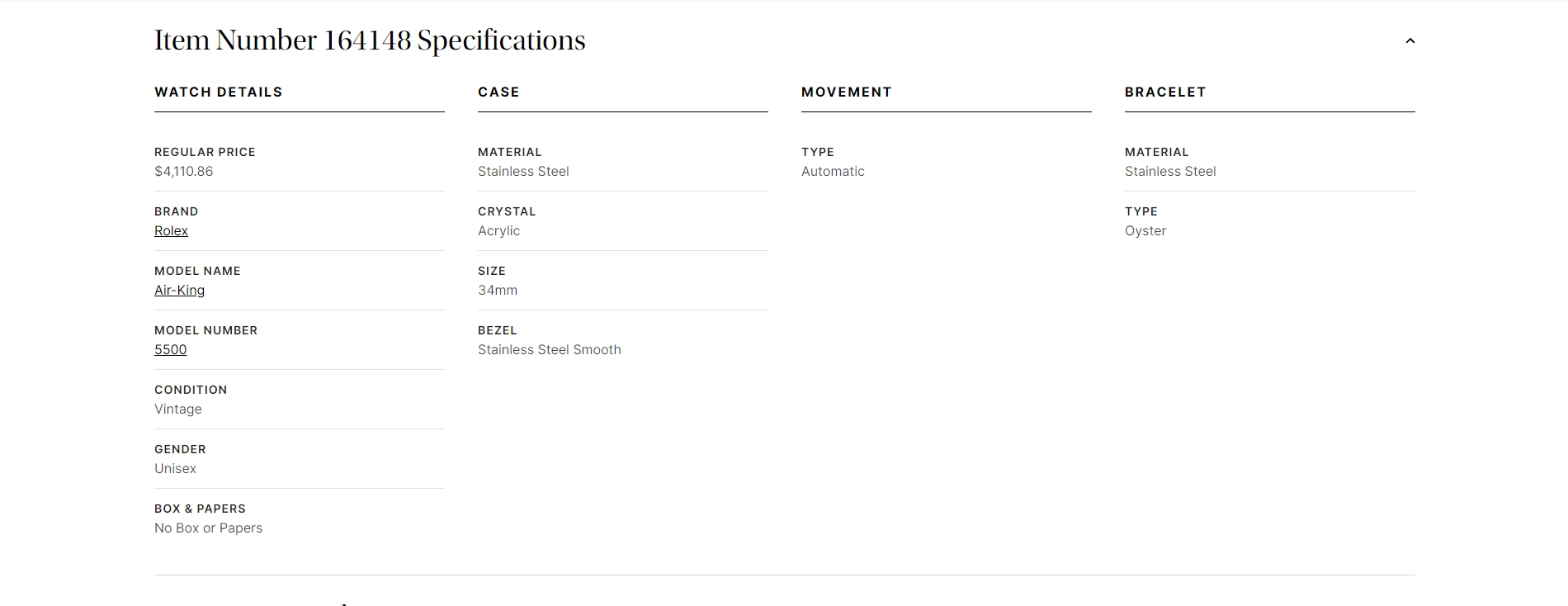
Task: Select the CASE column heading
Action: coord(498,92)
